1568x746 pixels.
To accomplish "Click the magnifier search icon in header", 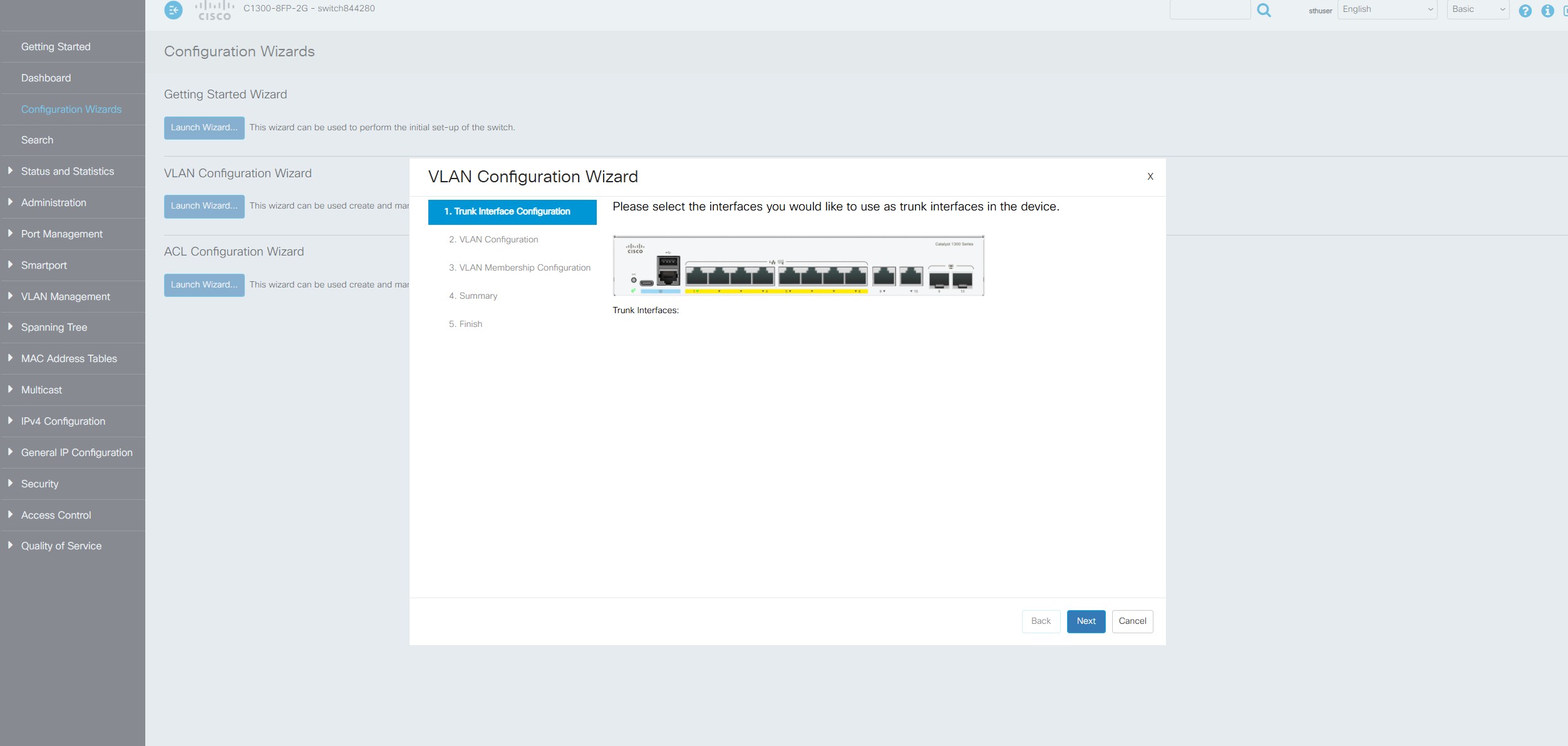I will coord(1264,10).
